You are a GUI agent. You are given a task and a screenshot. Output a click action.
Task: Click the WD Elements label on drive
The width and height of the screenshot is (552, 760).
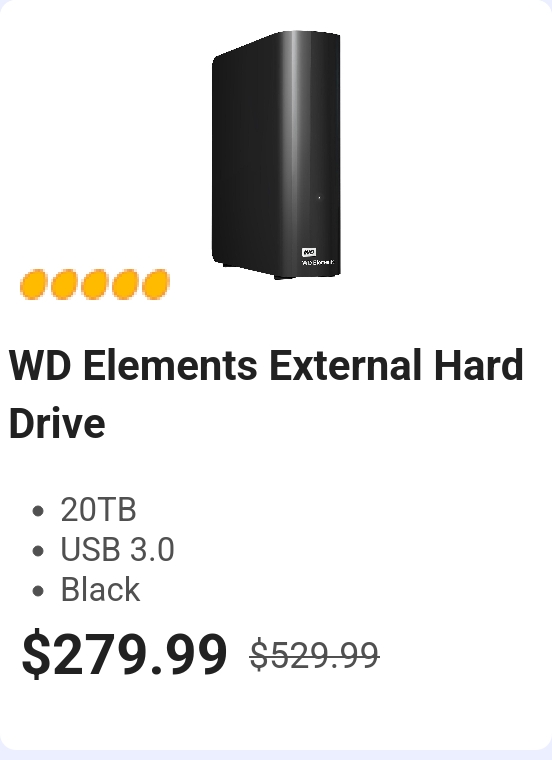point(318,262)
